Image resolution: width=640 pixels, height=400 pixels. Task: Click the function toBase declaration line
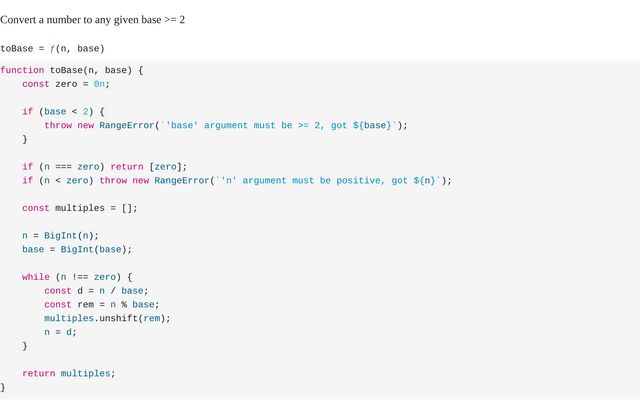72,70
